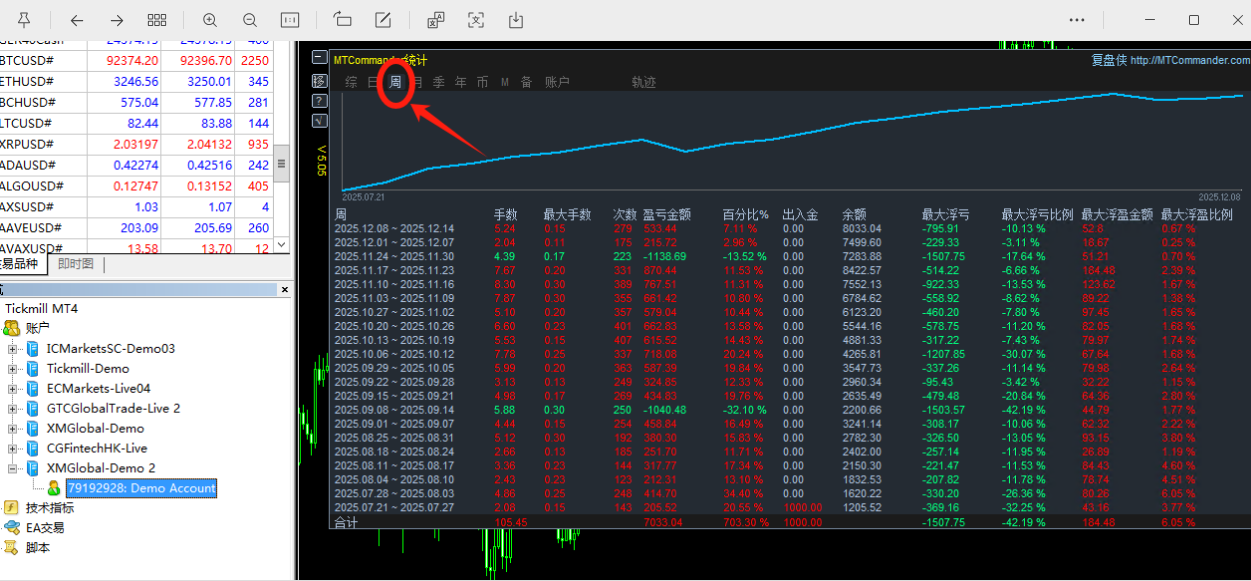
Task: Save the image with download icon
Action: pyautogui.click(x=516, y=20)
